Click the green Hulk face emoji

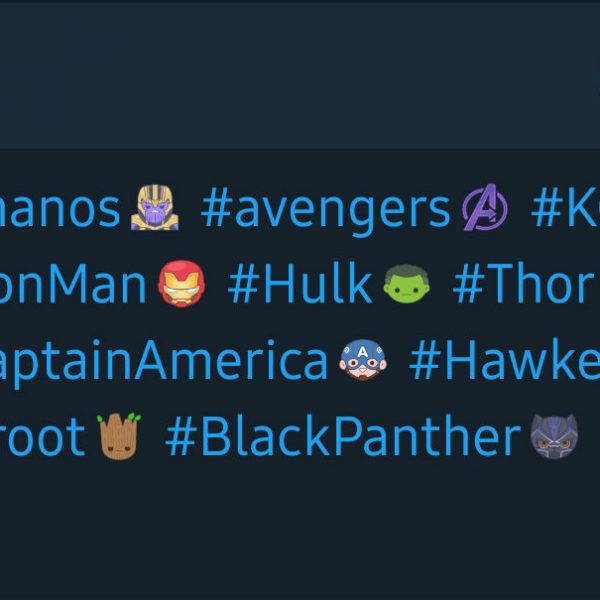[x=405, y=286]
